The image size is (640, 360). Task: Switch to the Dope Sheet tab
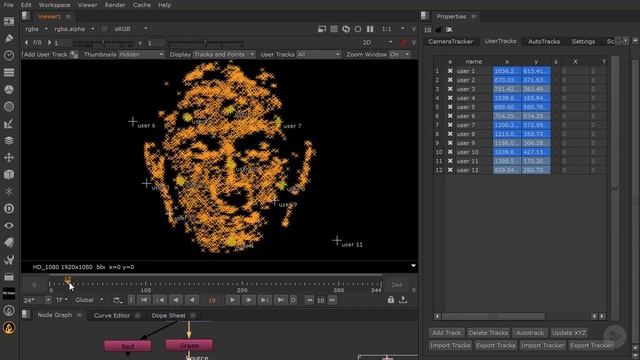169,315
